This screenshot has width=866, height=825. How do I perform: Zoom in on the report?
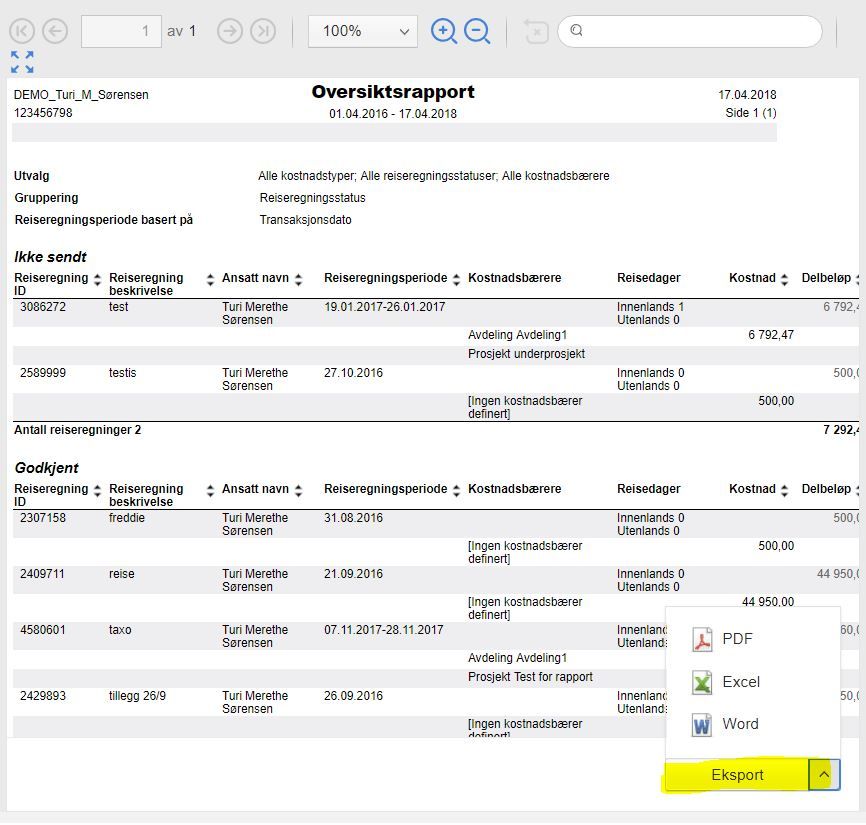[444, 31]
